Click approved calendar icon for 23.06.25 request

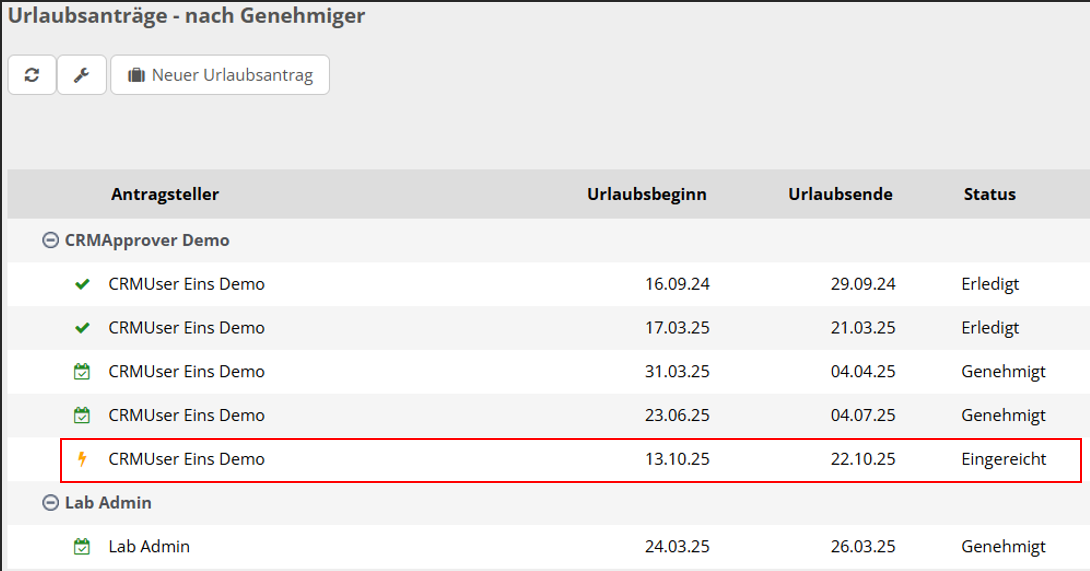click(x=82, y=415)
